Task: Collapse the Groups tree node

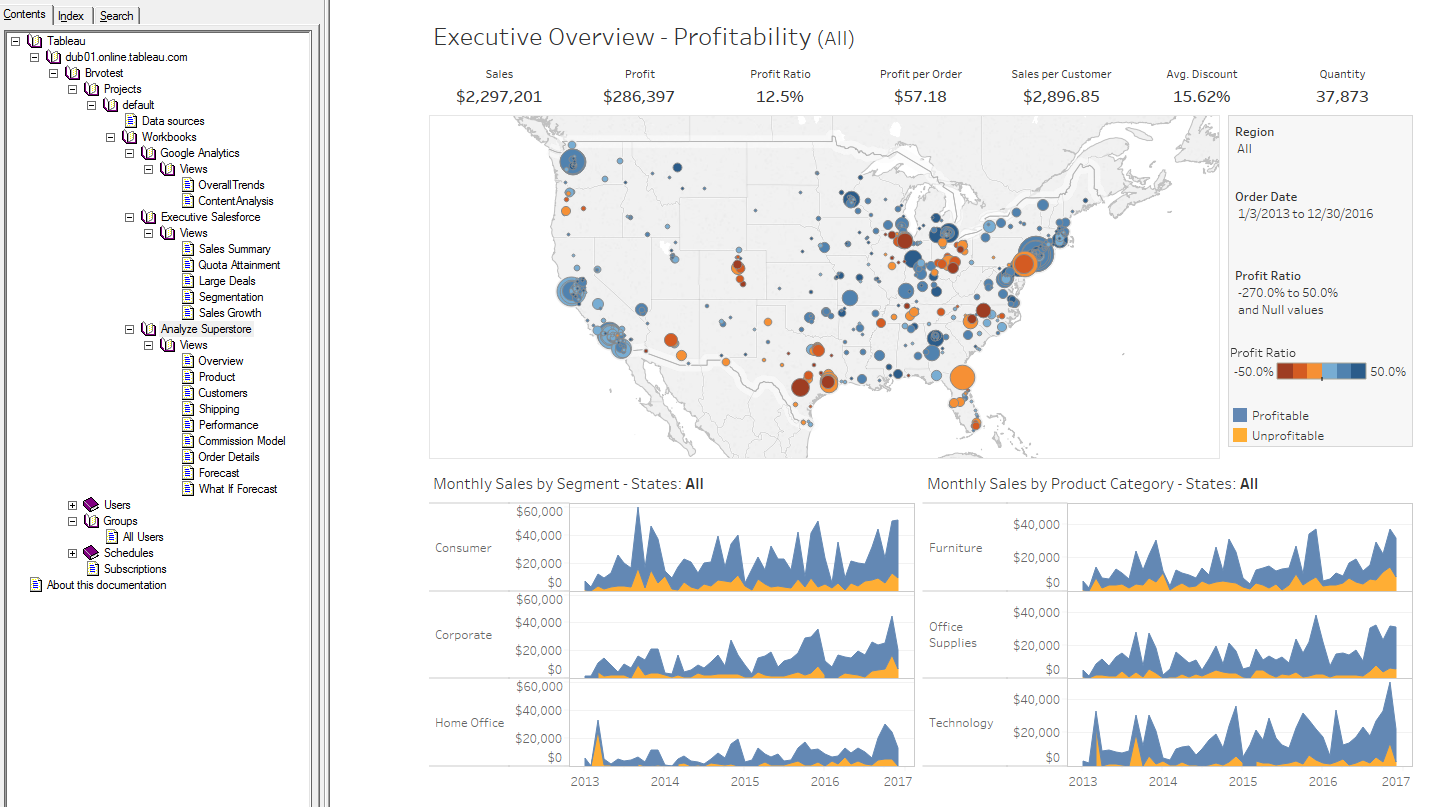Action: coord(71,520)
